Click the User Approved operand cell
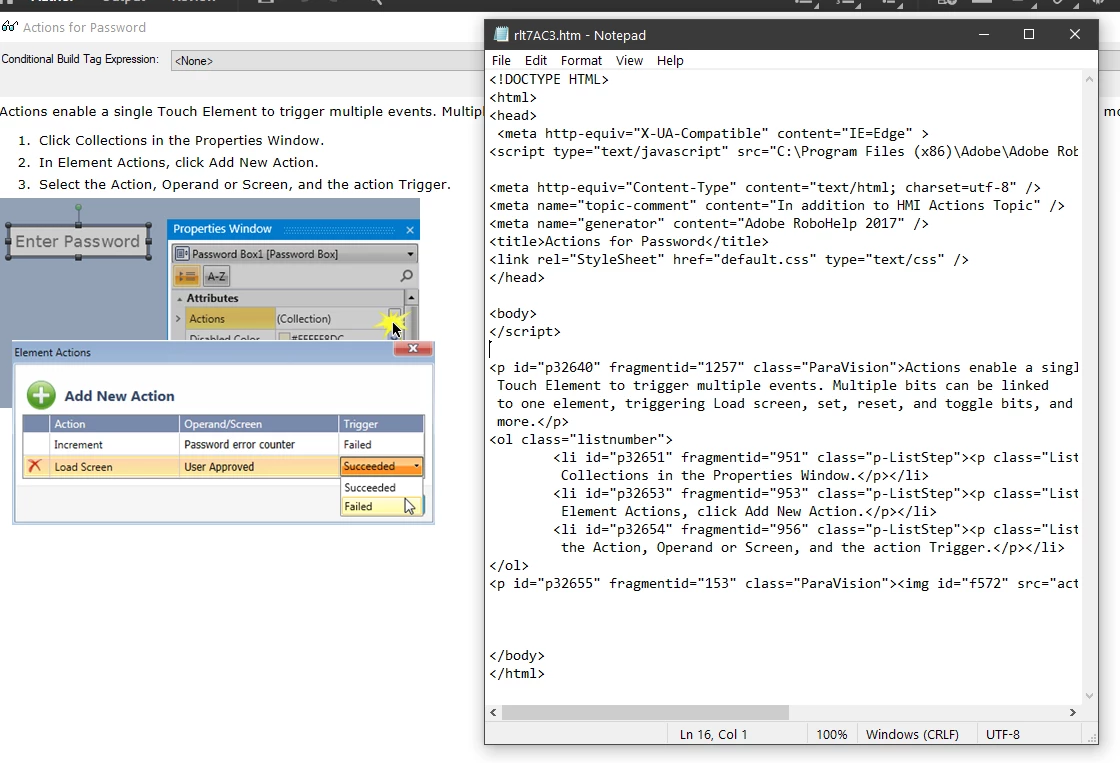 [259, 467]
